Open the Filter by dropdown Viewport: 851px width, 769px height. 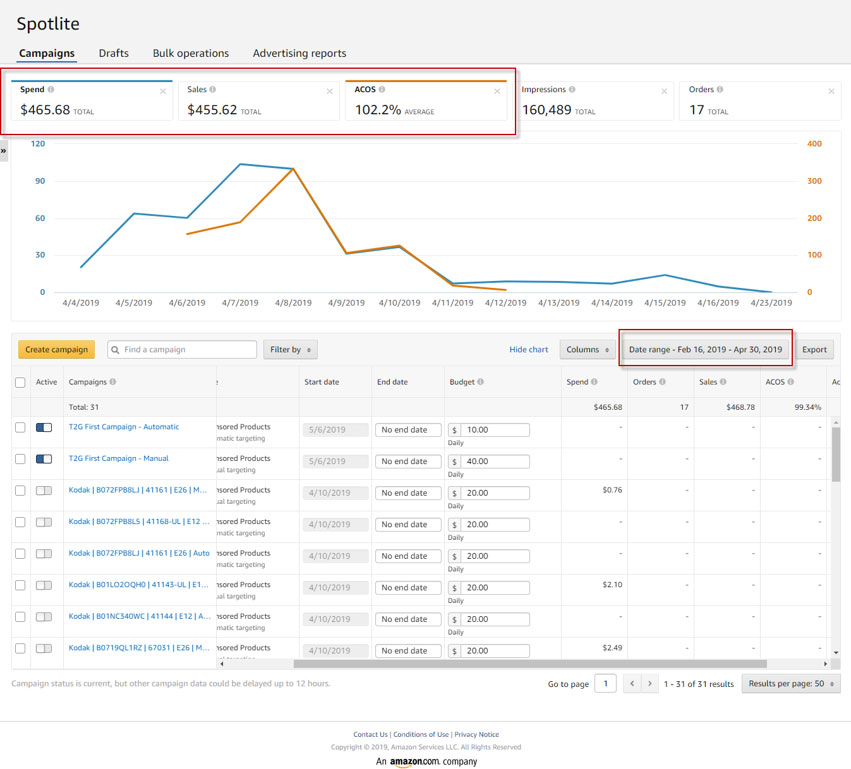pos(290,350)
